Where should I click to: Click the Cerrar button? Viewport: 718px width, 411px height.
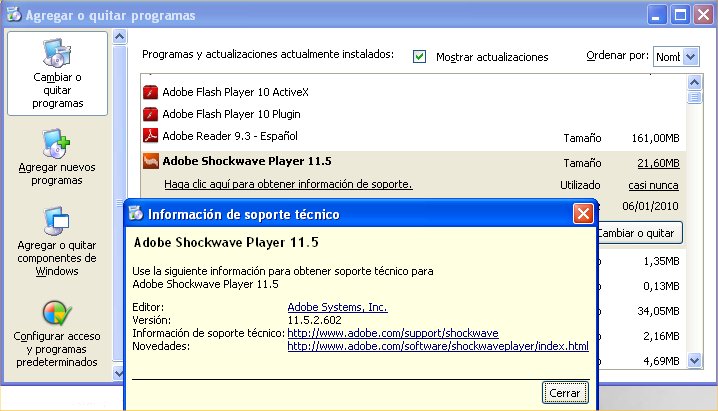(x=565, y=393)
